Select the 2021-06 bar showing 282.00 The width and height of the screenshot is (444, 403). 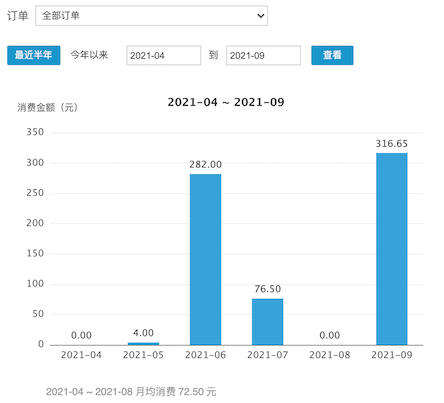click(205, 259)
